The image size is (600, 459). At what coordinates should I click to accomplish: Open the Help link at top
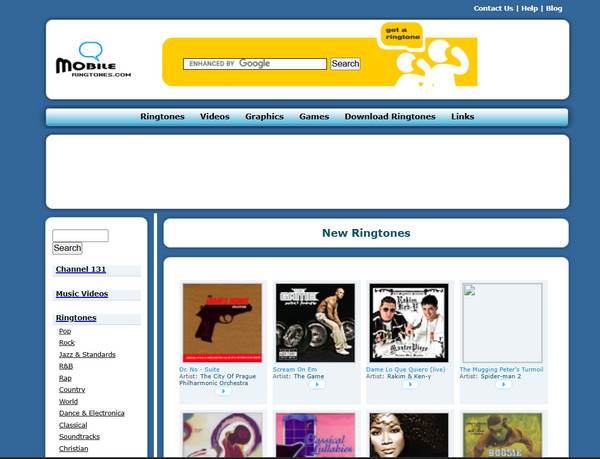coord(529,8)
